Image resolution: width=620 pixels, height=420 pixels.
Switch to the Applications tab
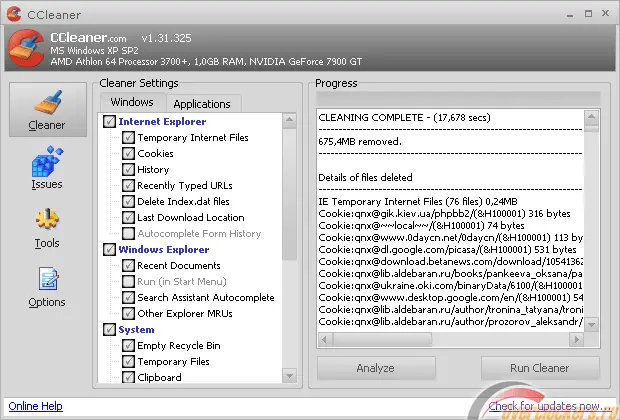pos(202,104)
